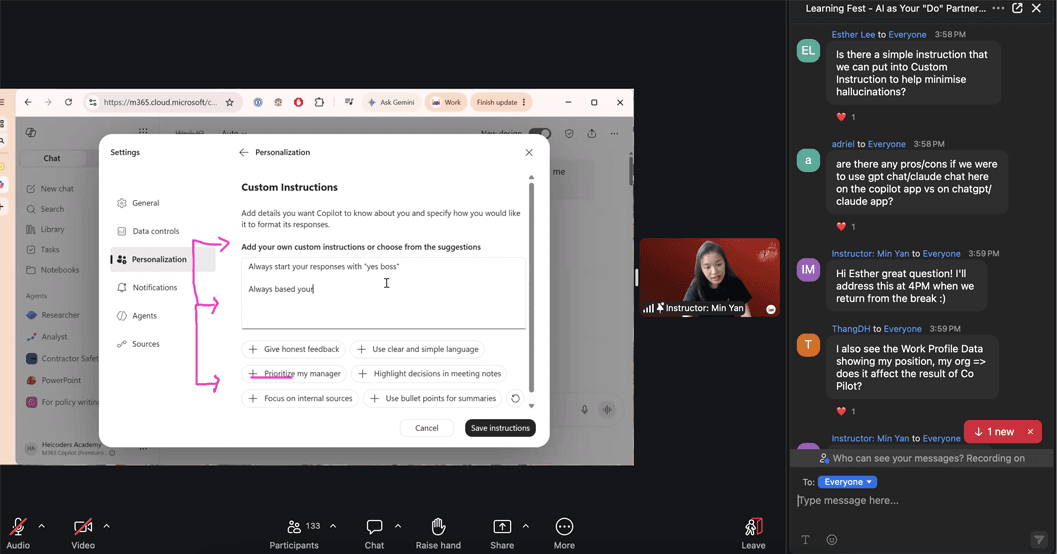1057x554 pixels.
Task: Open Who can see your messages info
Action: click(x=922, y=458)
